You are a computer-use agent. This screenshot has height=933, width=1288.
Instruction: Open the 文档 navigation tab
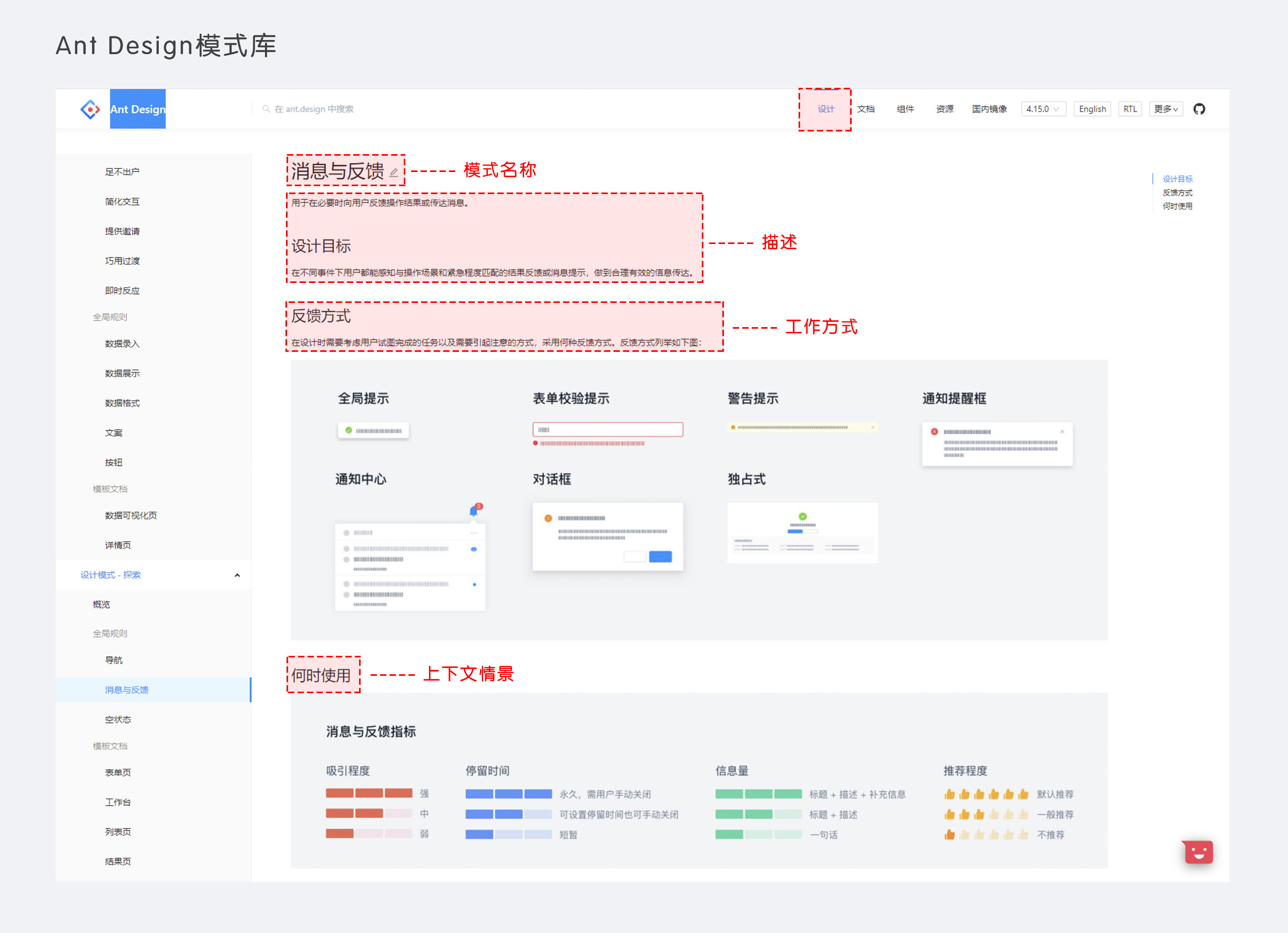tap(865, 109)
